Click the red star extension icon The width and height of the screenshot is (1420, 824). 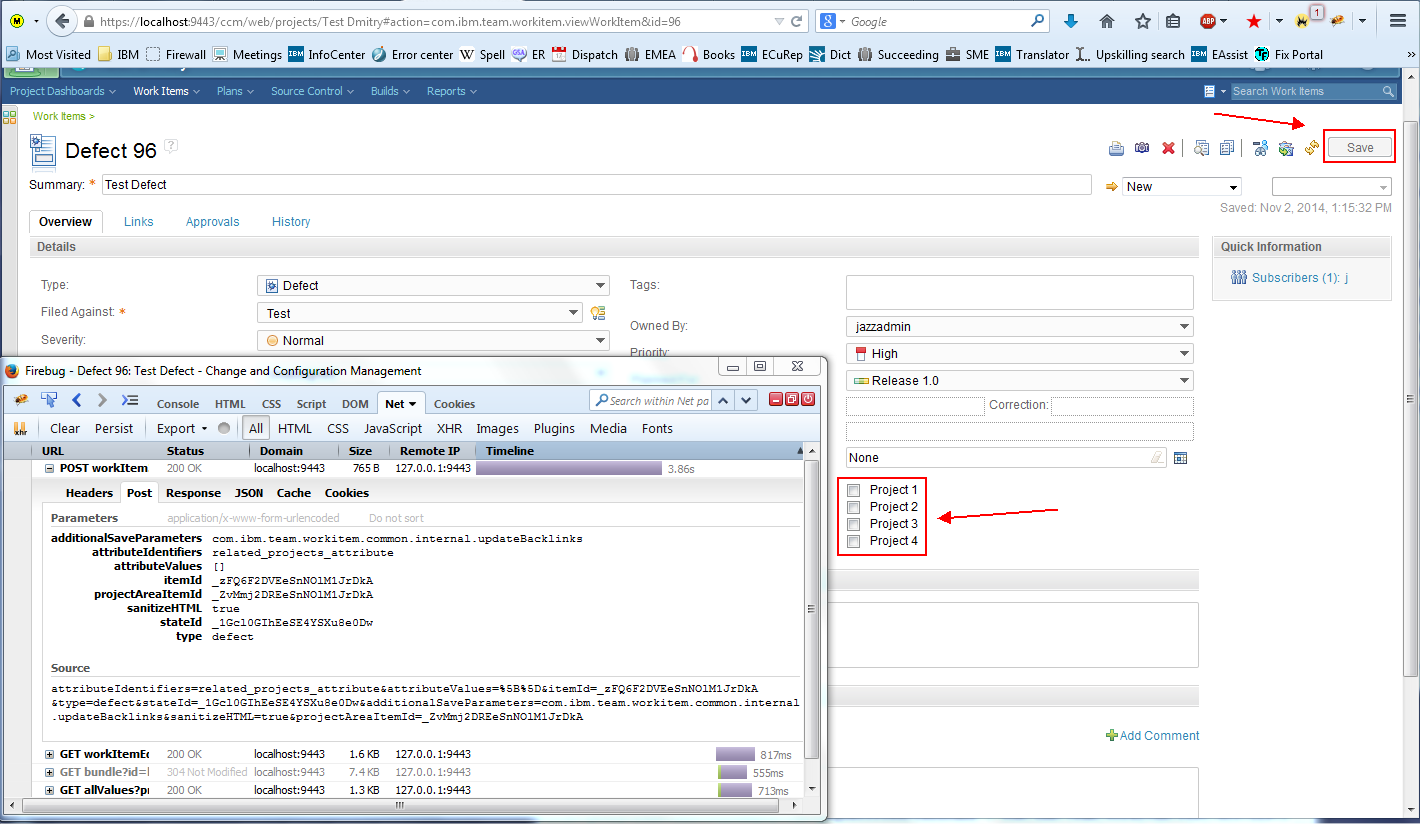[1253, 21]
